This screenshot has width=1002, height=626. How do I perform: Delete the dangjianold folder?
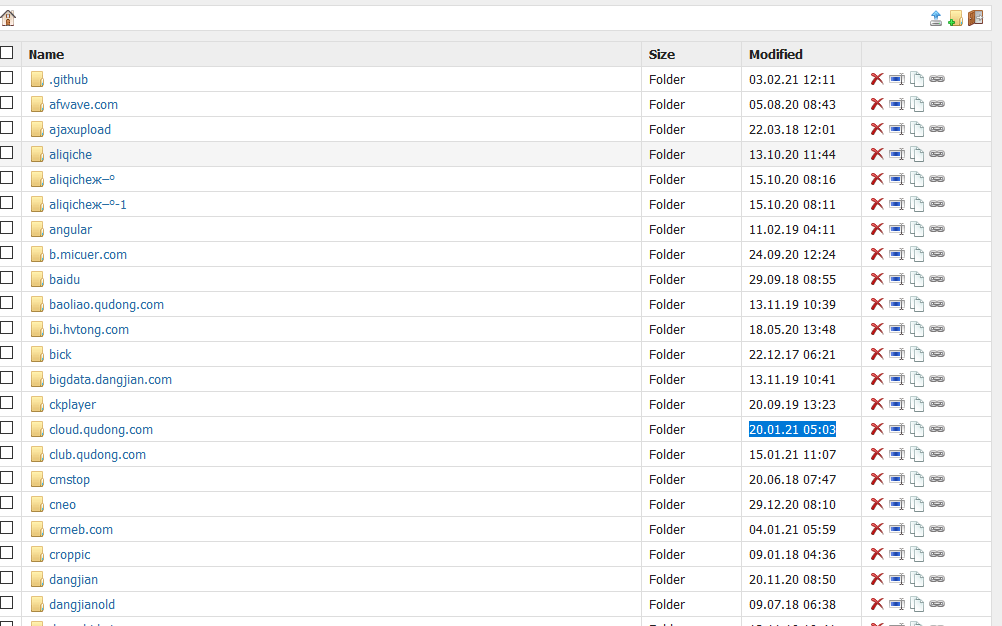click(877, 604)
